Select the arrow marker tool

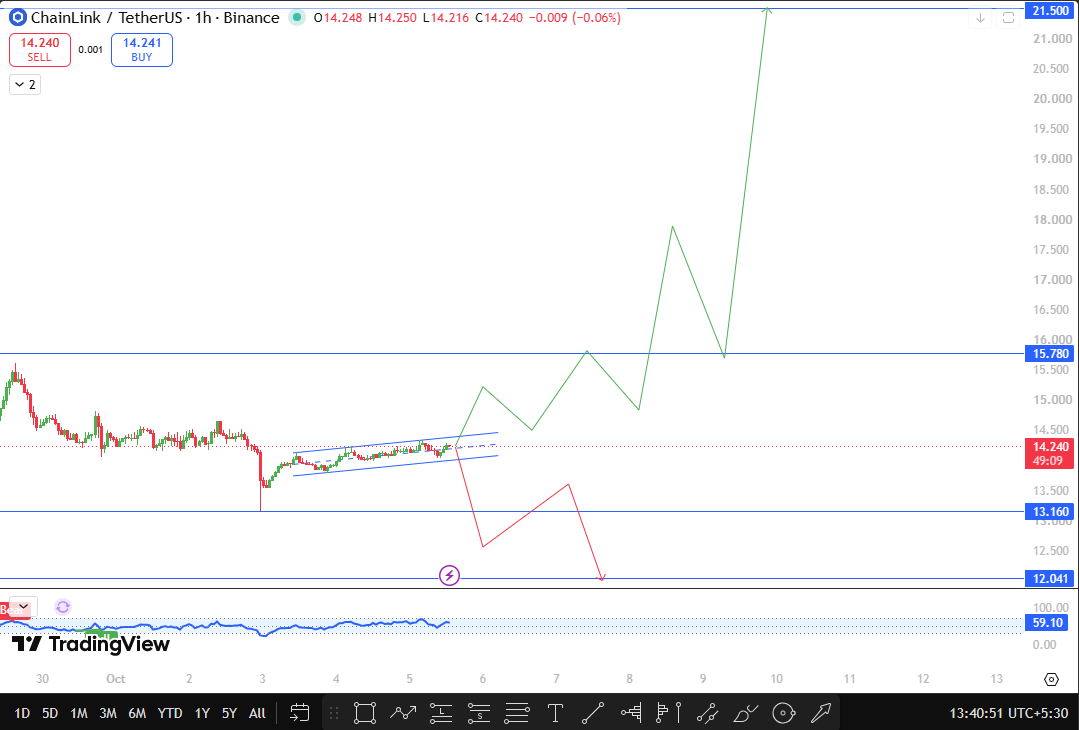(x=821, y=713)
